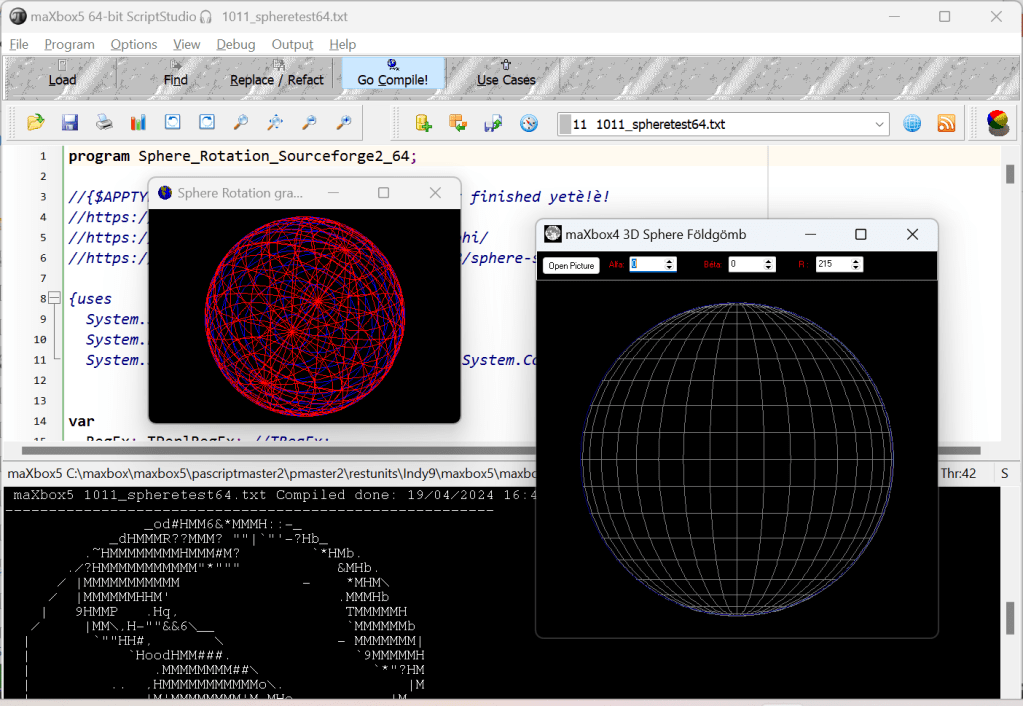This screenshot has height=706, width=1023.
Task: Click the open folder icon in toolbar
Action: (x=36, y=123)
